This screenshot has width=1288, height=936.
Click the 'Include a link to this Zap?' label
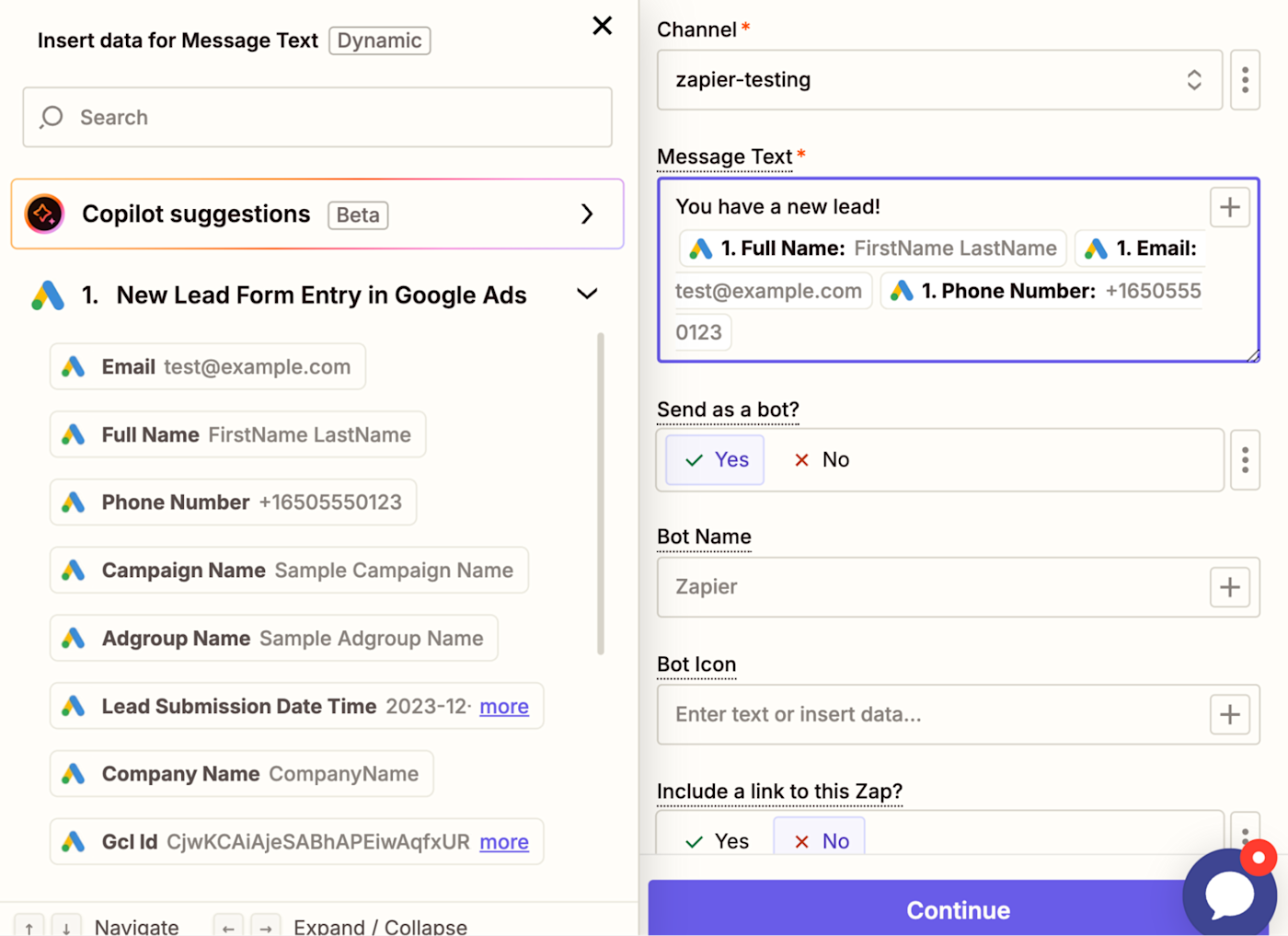tap(780, 792)
